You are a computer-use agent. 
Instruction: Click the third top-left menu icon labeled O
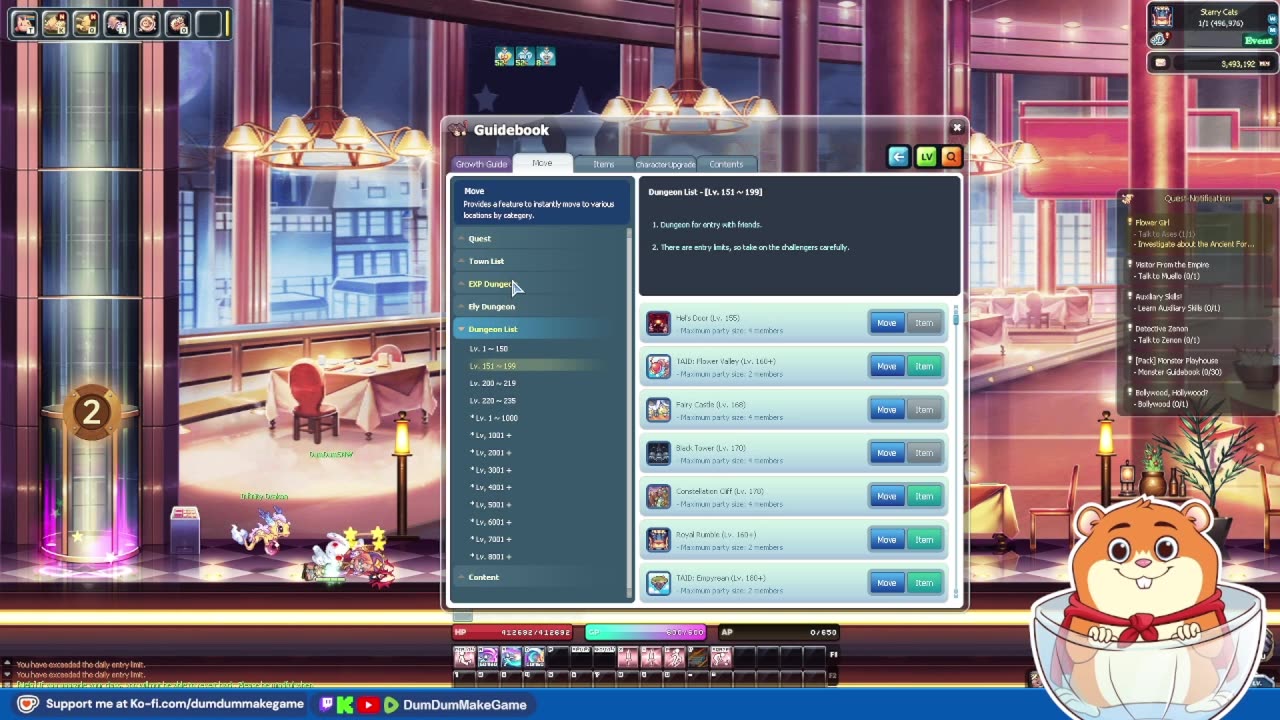(86, 23)
